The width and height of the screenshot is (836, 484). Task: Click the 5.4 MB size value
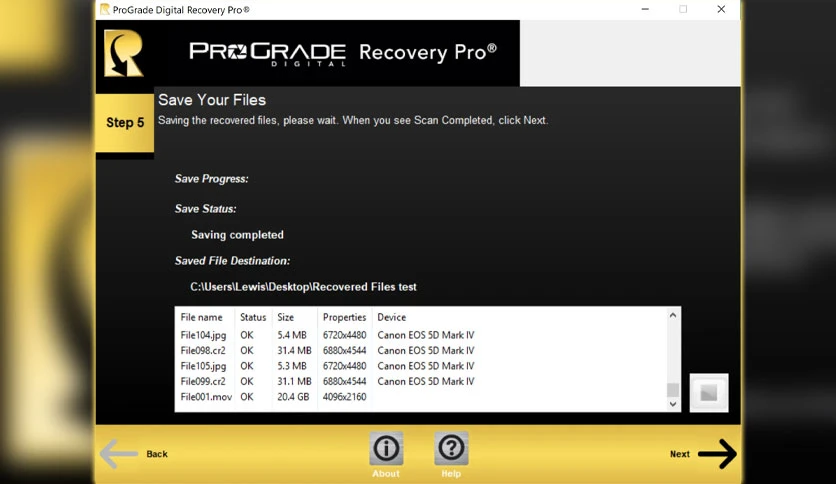pyautogui.click(x=292, y=335)
